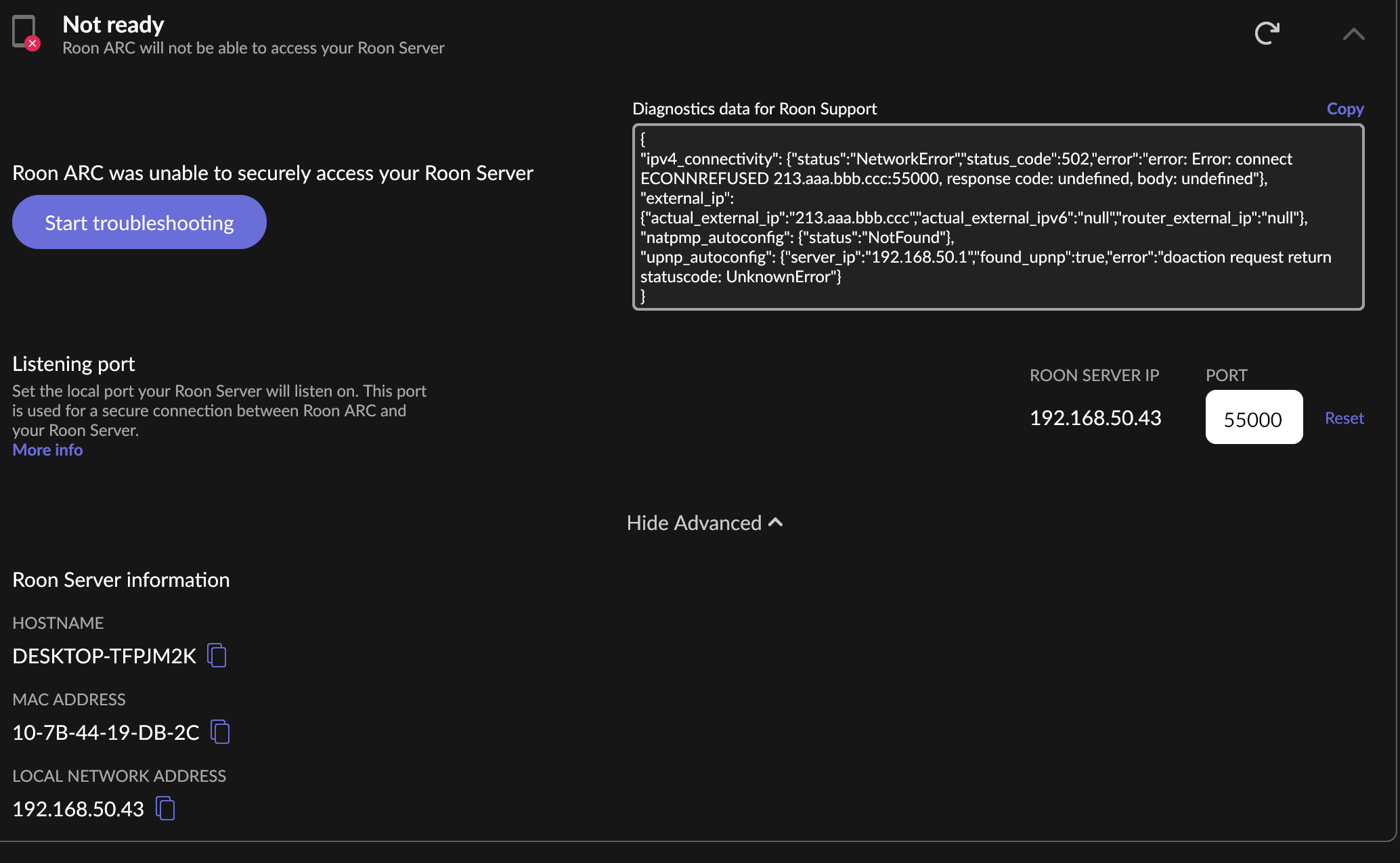Click the MAC address value 10-7B-44-19-DB-2C

(x=106, y=732)
